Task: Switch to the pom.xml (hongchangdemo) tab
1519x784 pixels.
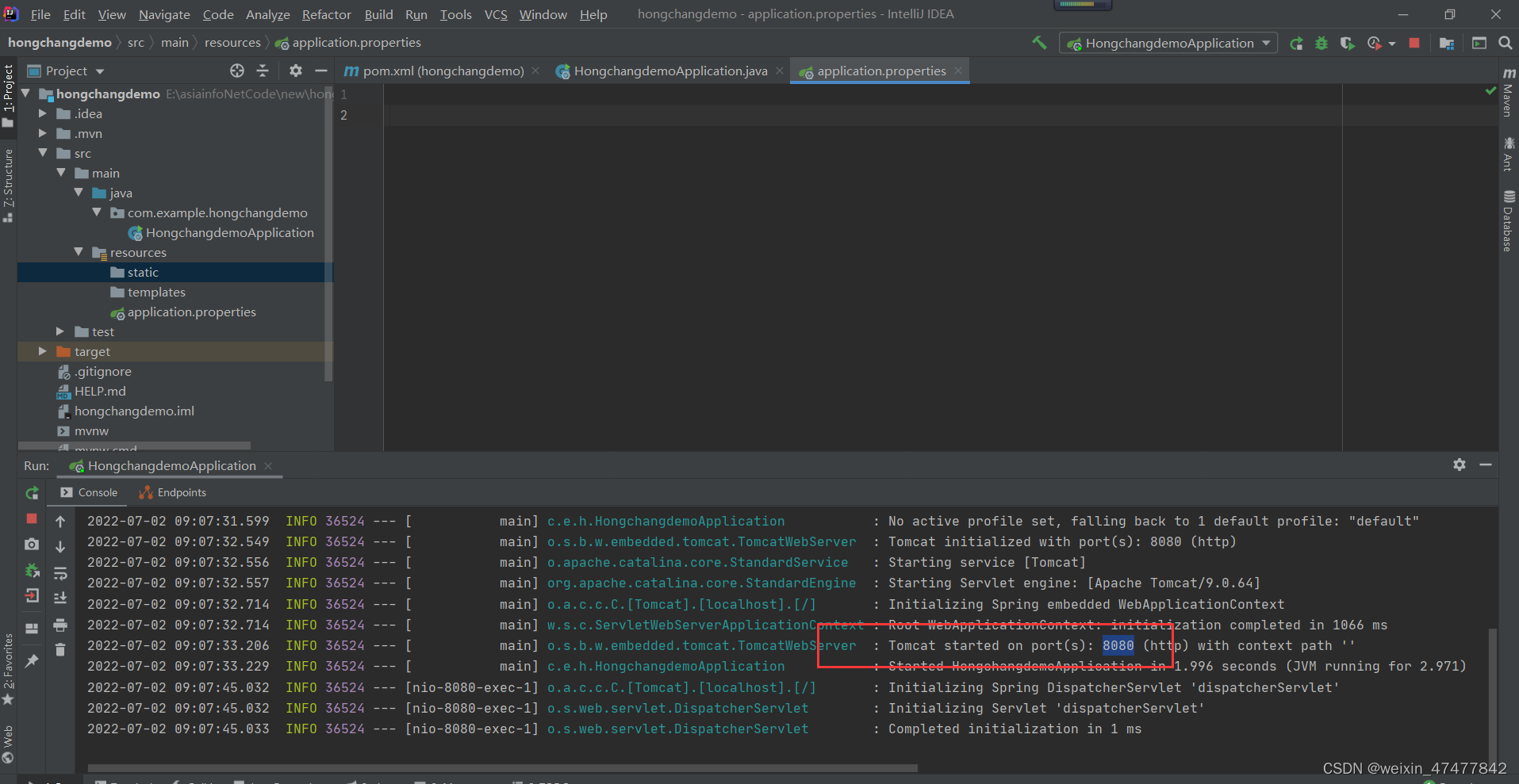Action: (443, 71)
